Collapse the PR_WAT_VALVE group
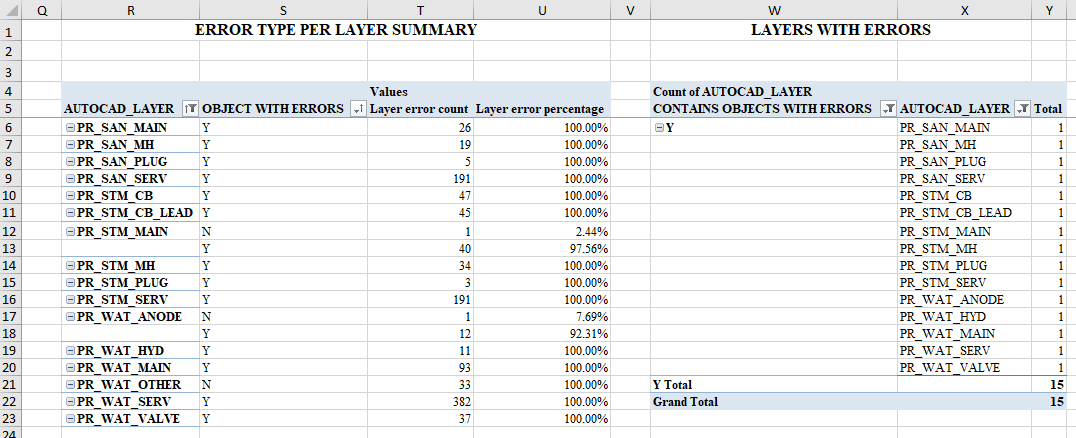1076x438 pixels. click(x=70, y=418)
